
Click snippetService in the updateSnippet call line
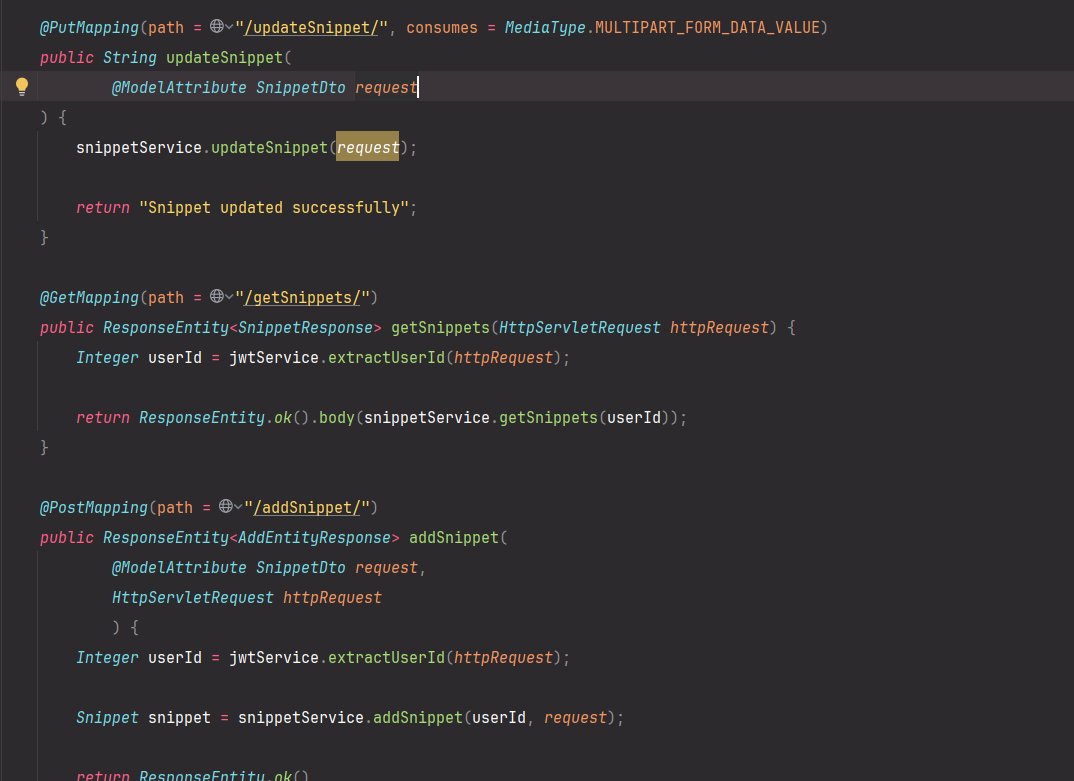[139, 148]
